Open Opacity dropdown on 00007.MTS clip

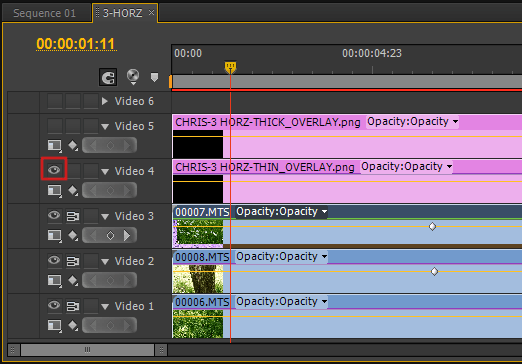pyautogui.click(x=281, y=212)
